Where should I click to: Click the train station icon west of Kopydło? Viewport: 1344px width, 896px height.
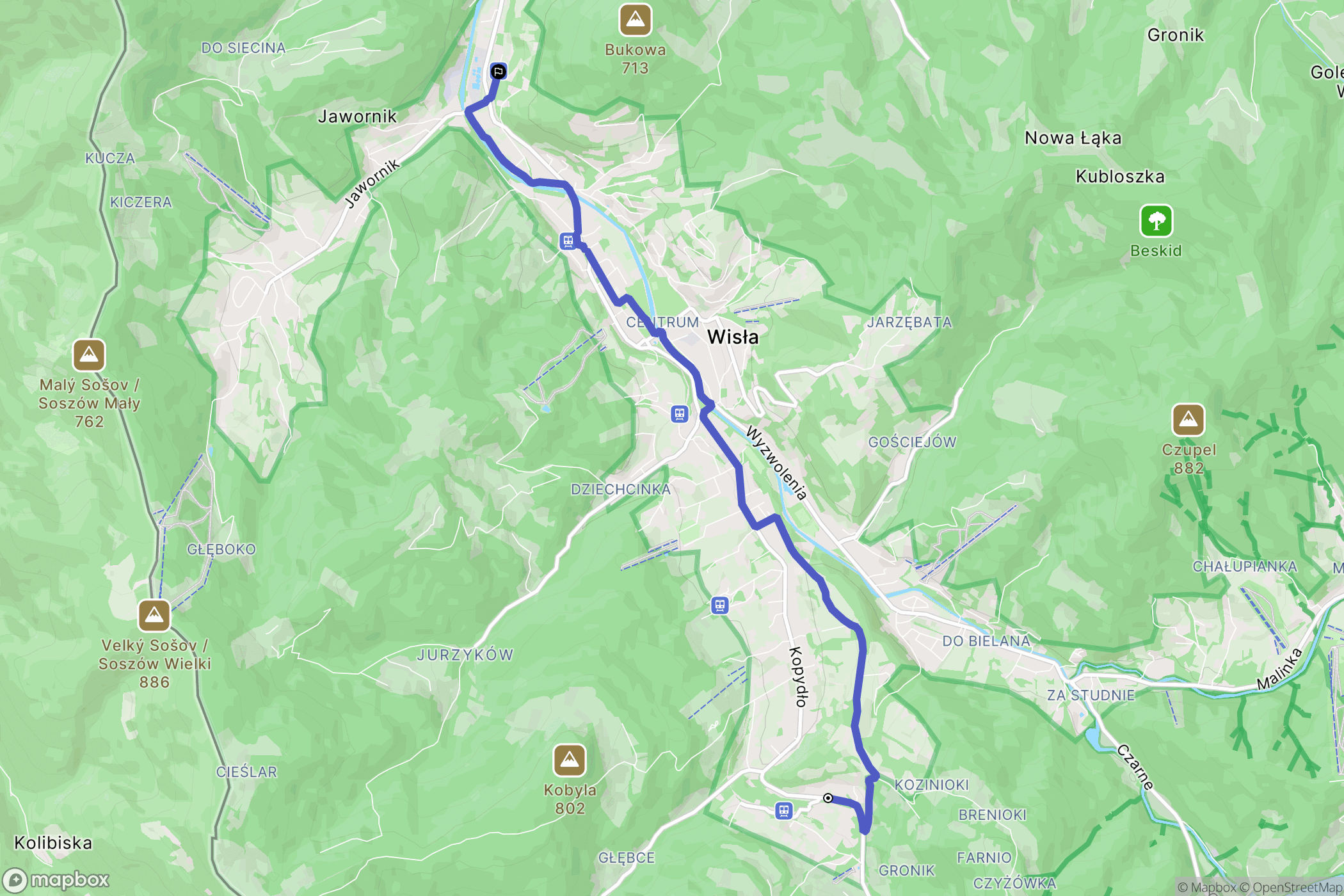point(720,605)
